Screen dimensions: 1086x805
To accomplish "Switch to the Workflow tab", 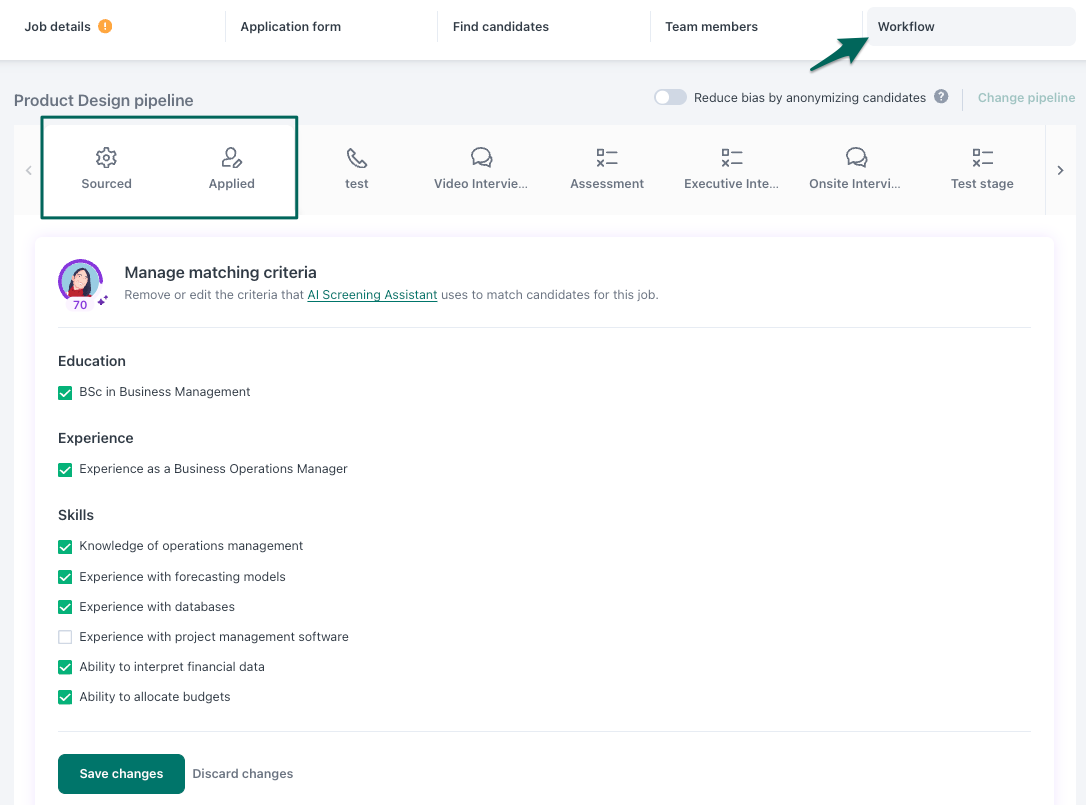I will [x=905, y=26].
